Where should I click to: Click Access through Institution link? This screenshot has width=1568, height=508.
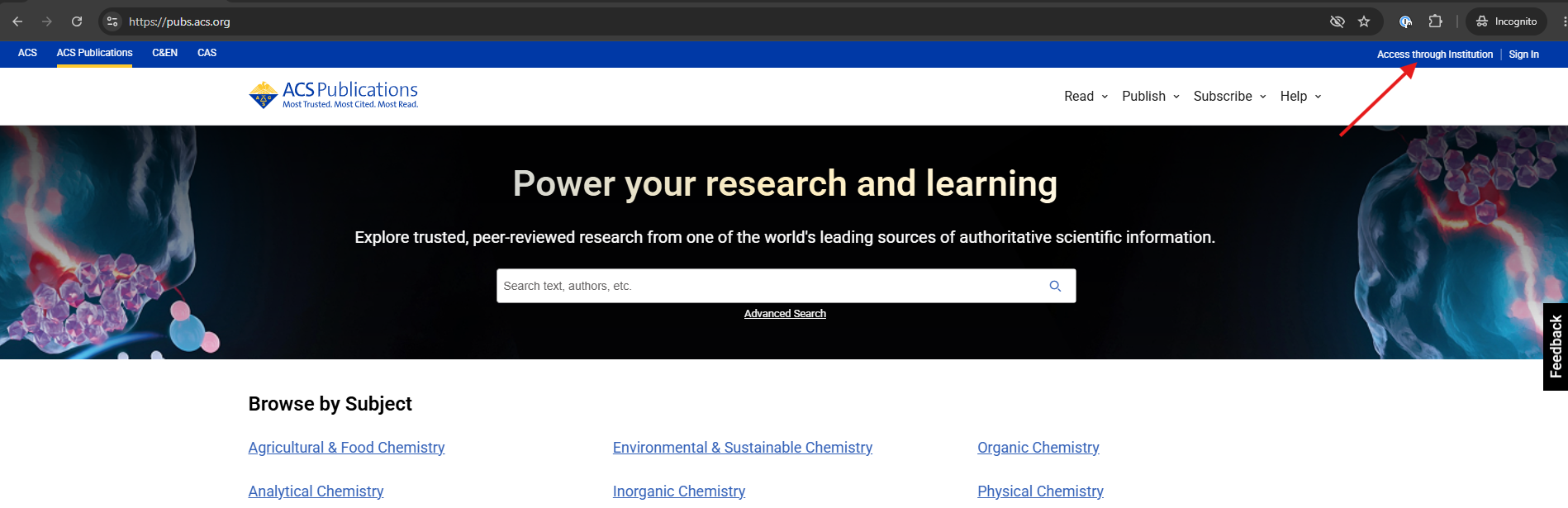(1434, 55)
